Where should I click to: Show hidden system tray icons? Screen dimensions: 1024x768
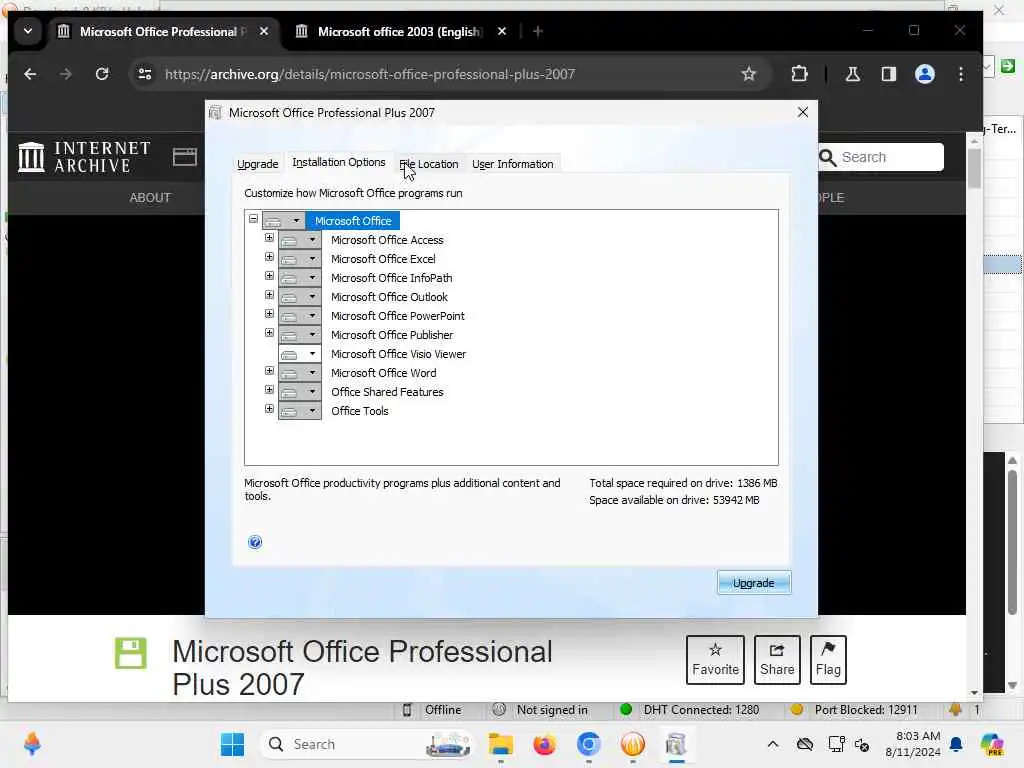coord(773,744)
